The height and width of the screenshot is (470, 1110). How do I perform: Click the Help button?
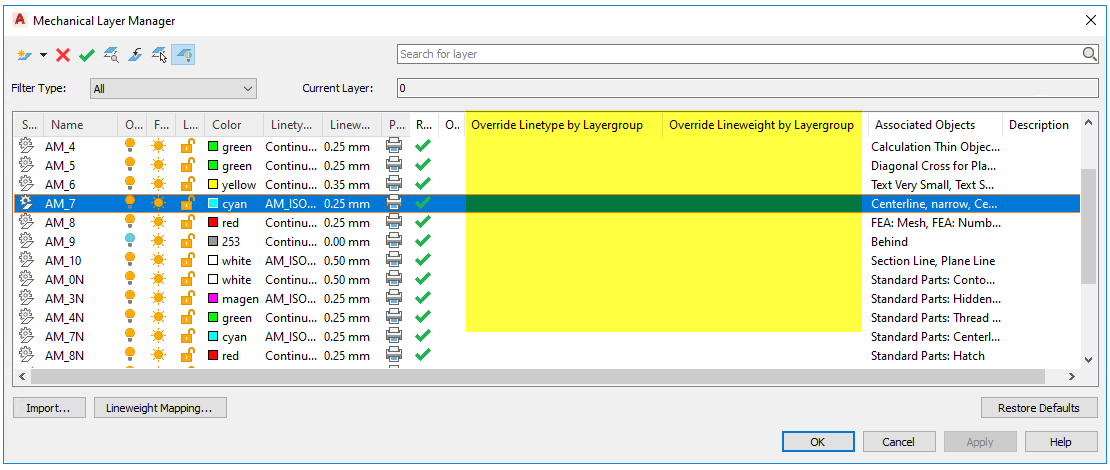coord(1061,442)
